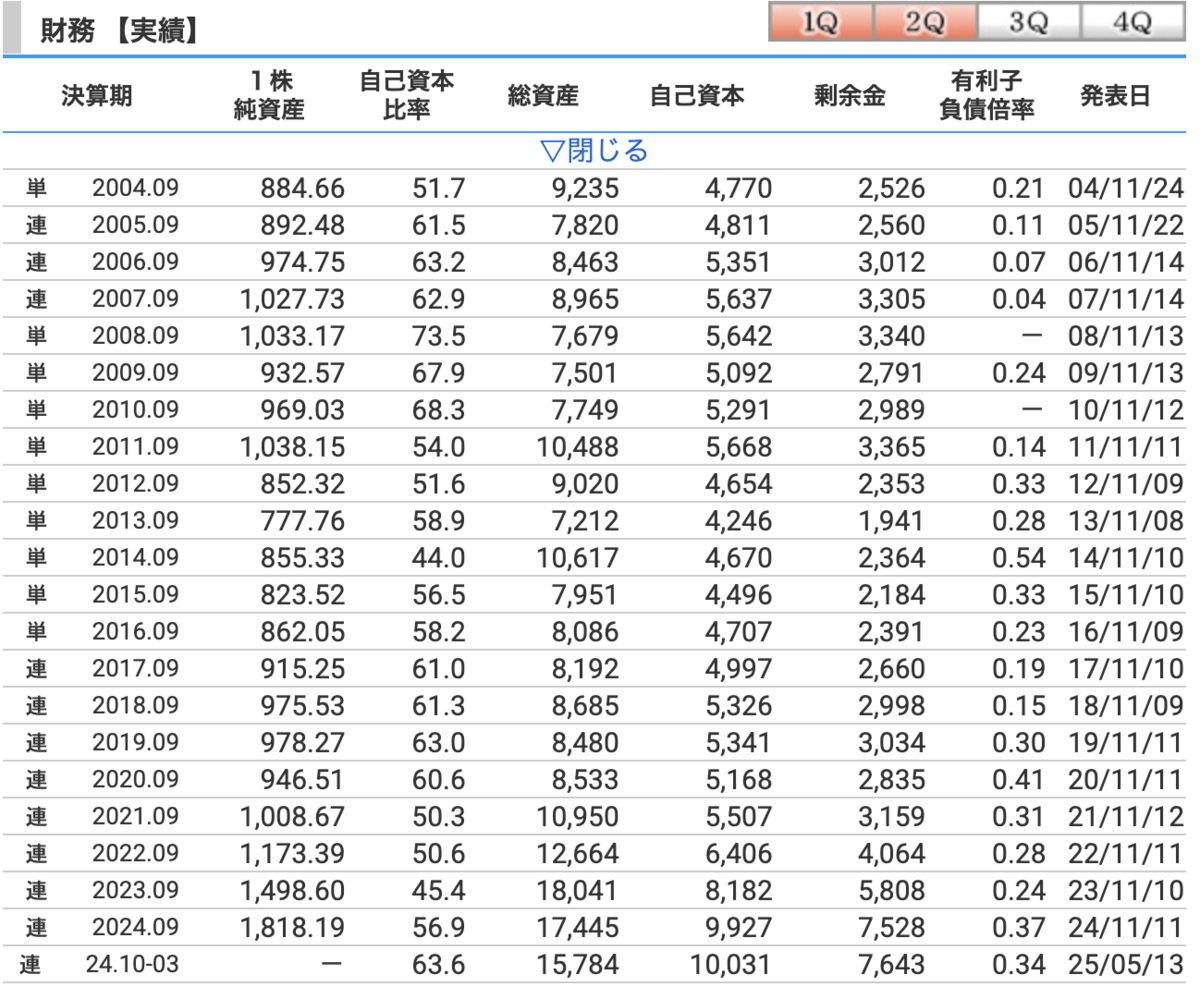Click total assets value 15,784
This screenshot has height=987, width=1200.
click(577, 966)
